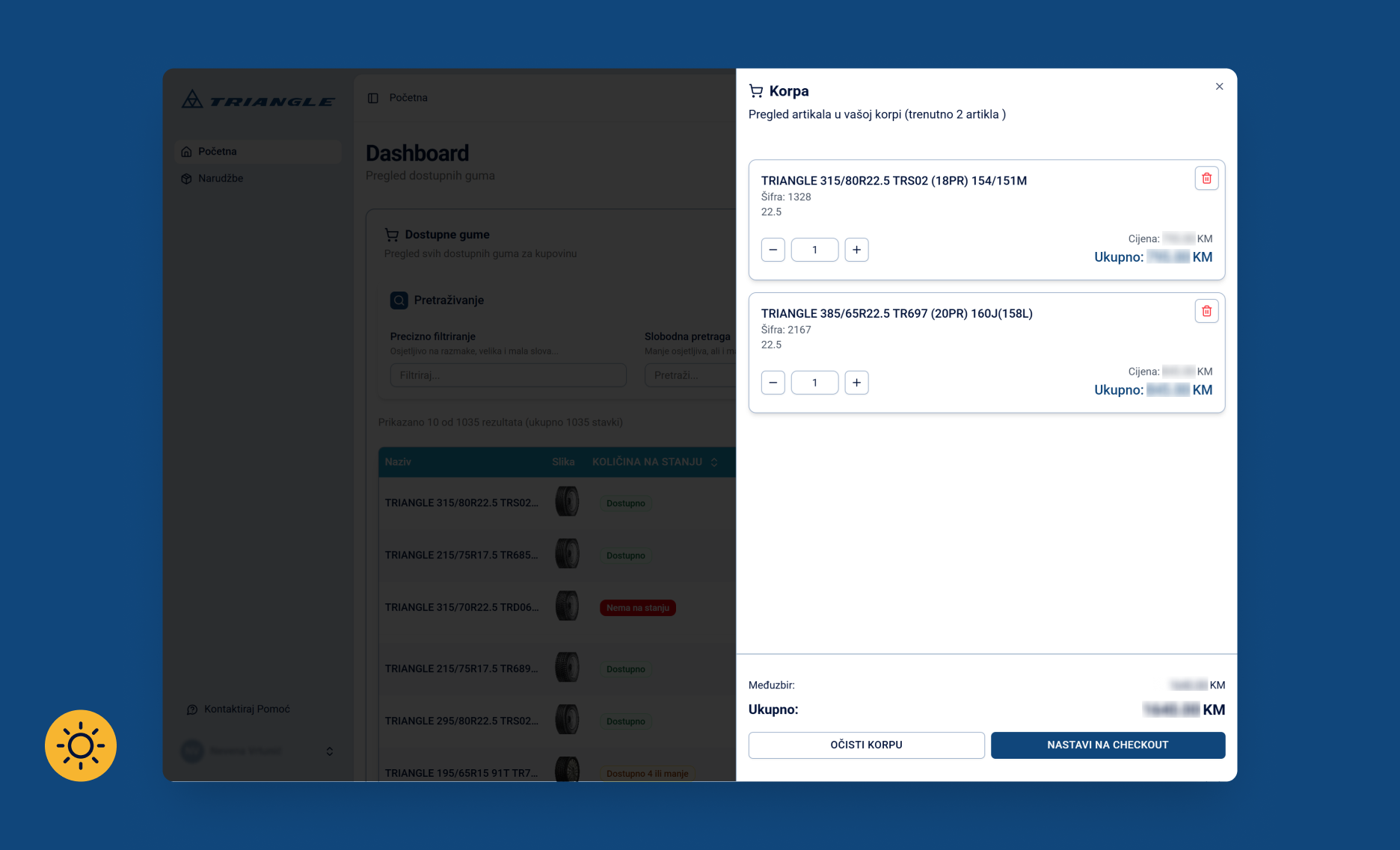Click the Šifra: 1328 text
1400x850 pixels.
786,197
